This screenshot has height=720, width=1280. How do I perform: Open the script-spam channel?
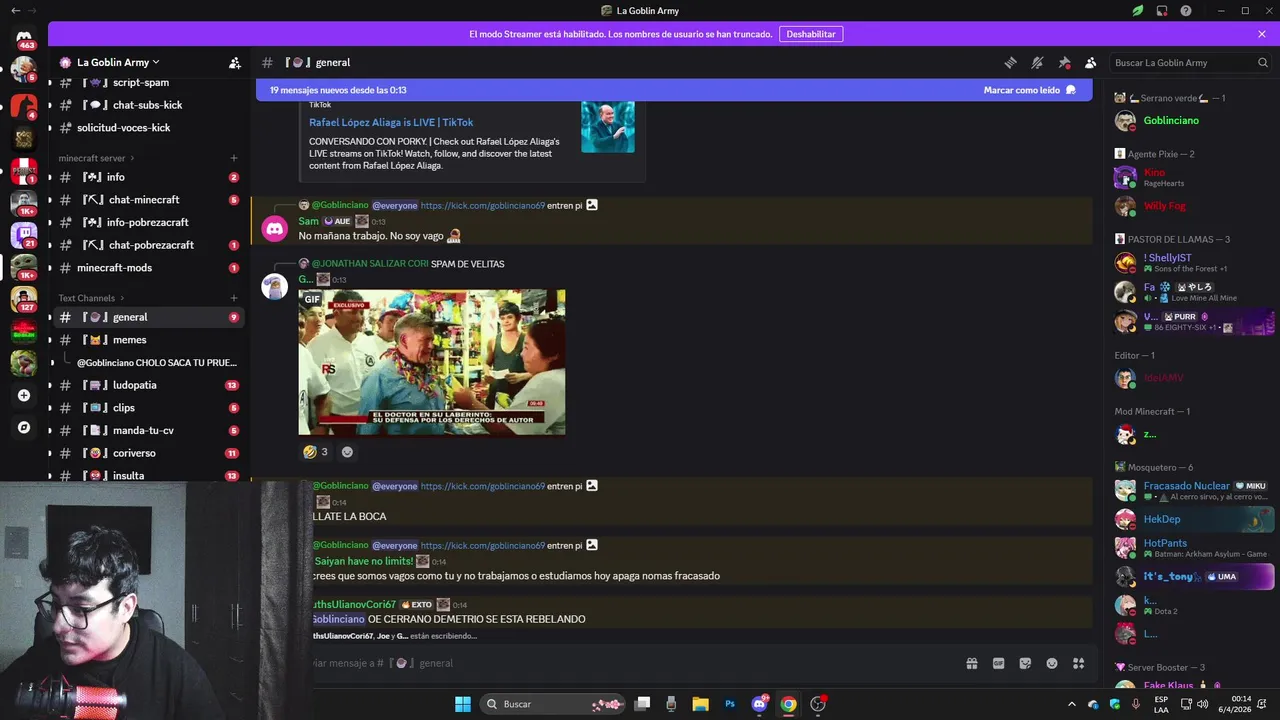(x=147, y=82)
